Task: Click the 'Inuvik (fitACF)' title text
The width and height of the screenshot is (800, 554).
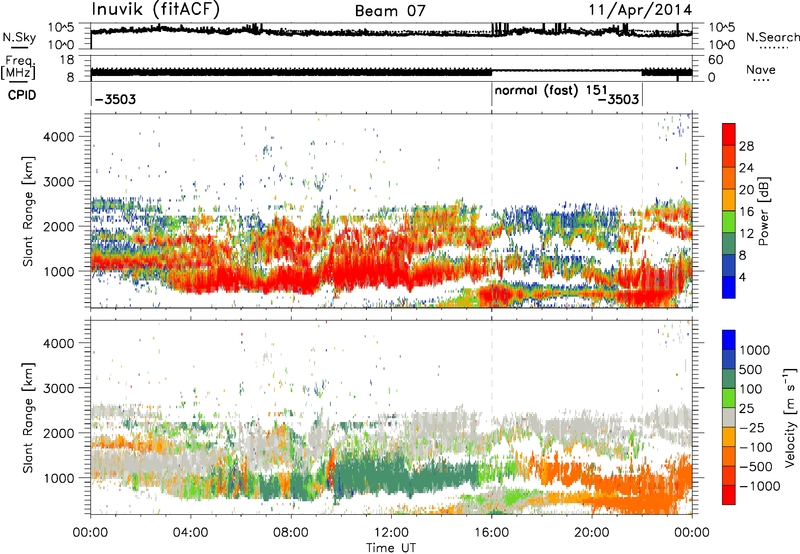Action: point(156,10)
